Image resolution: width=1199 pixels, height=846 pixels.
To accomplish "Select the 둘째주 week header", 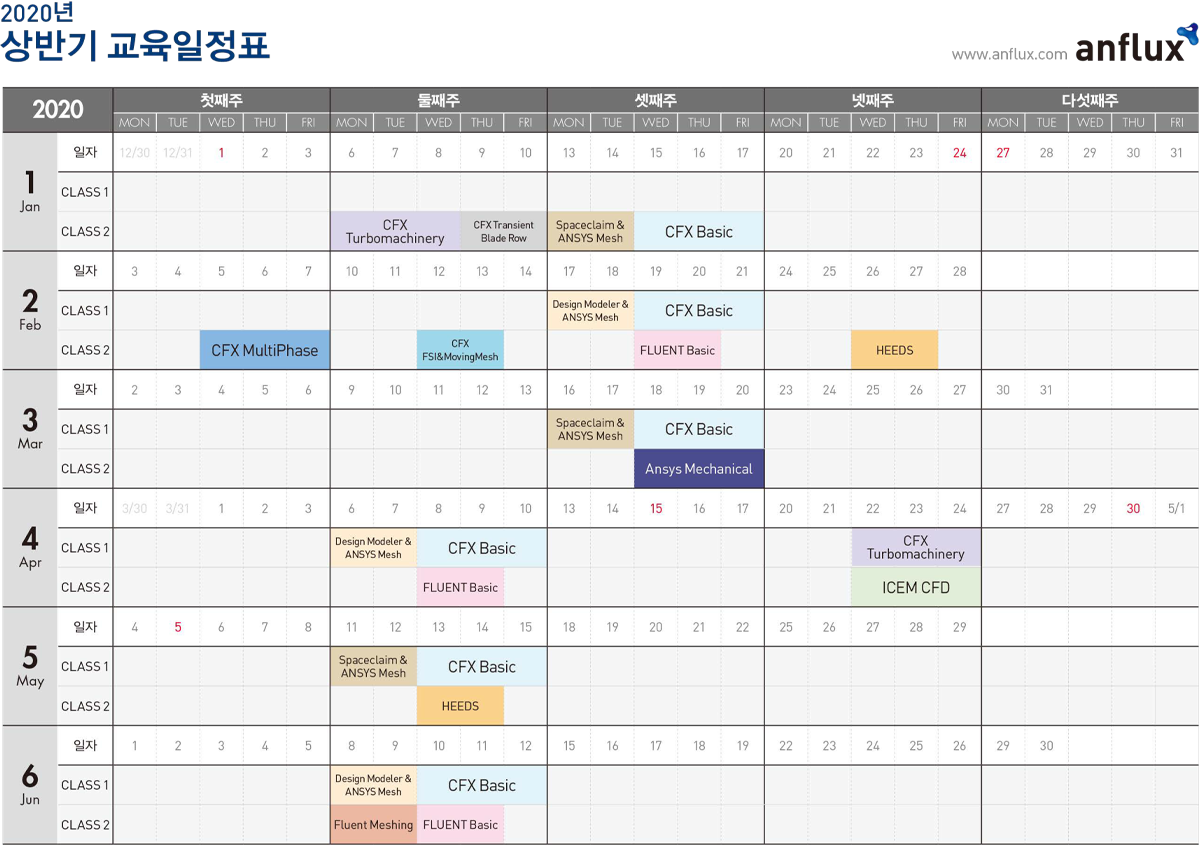I will point(439,100).
